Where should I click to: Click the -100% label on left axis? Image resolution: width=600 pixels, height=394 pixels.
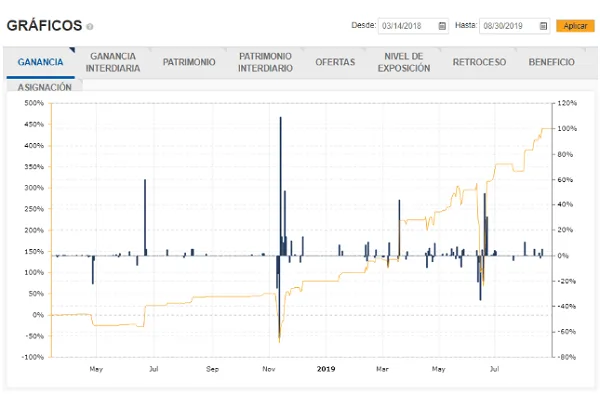coord(33,357)
